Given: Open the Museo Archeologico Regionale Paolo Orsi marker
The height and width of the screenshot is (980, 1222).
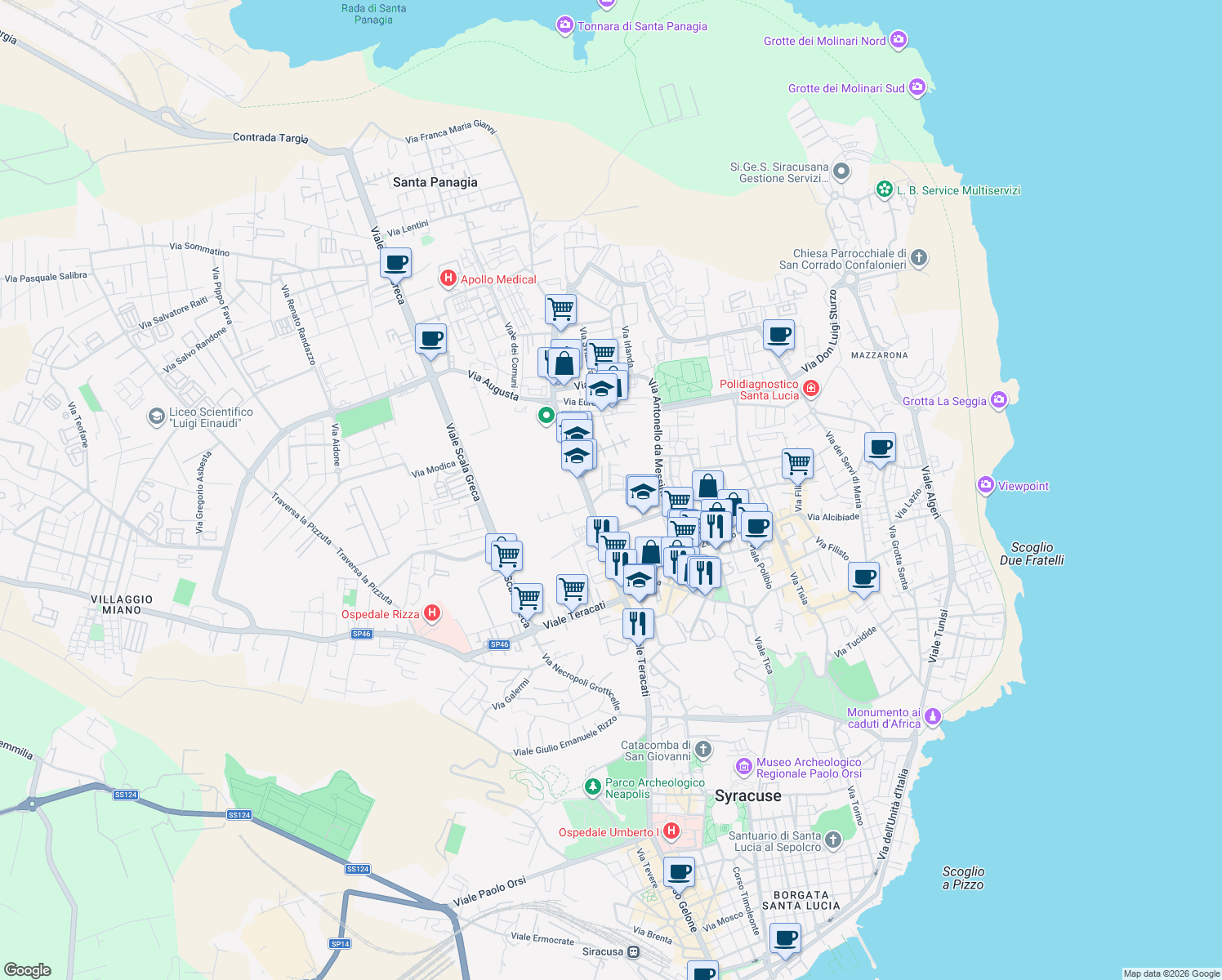Looking at the screenshot, I should click(x=743, y=766).
